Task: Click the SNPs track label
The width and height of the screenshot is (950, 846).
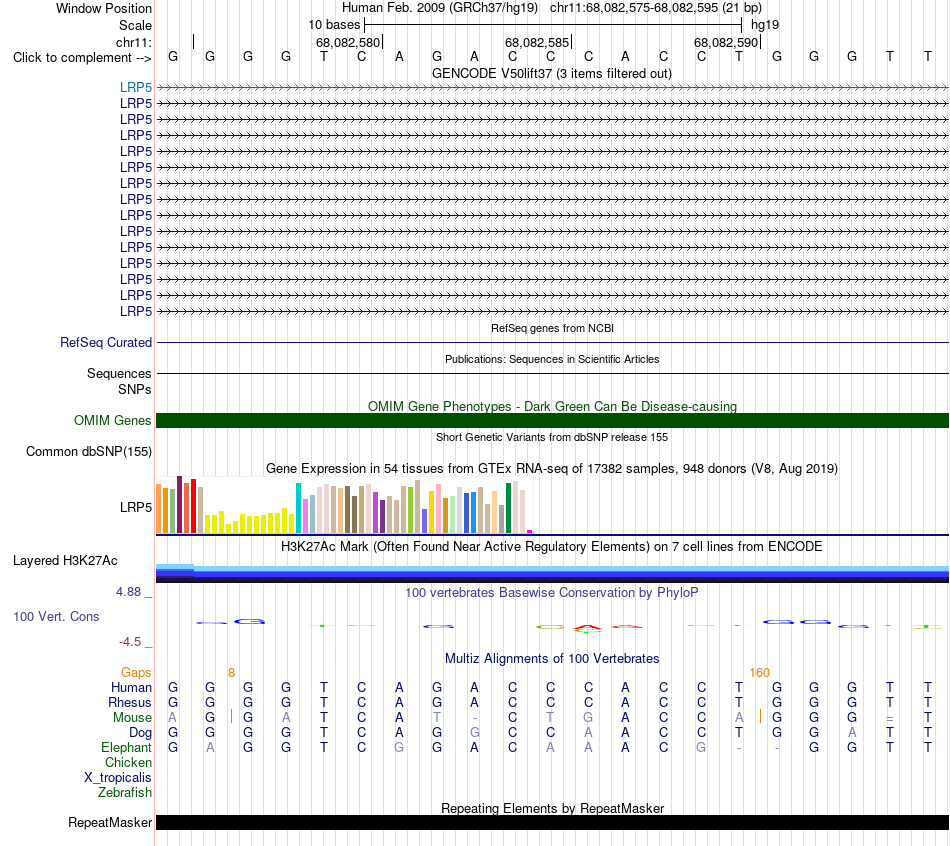Action: pyautogui.click(x=135, y=389)
